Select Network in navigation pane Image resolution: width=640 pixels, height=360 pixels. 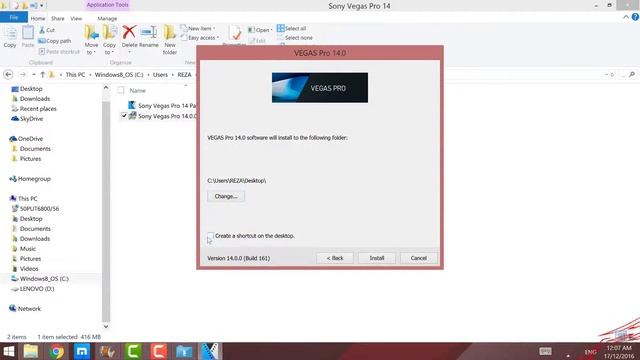(x=25, y=309)
